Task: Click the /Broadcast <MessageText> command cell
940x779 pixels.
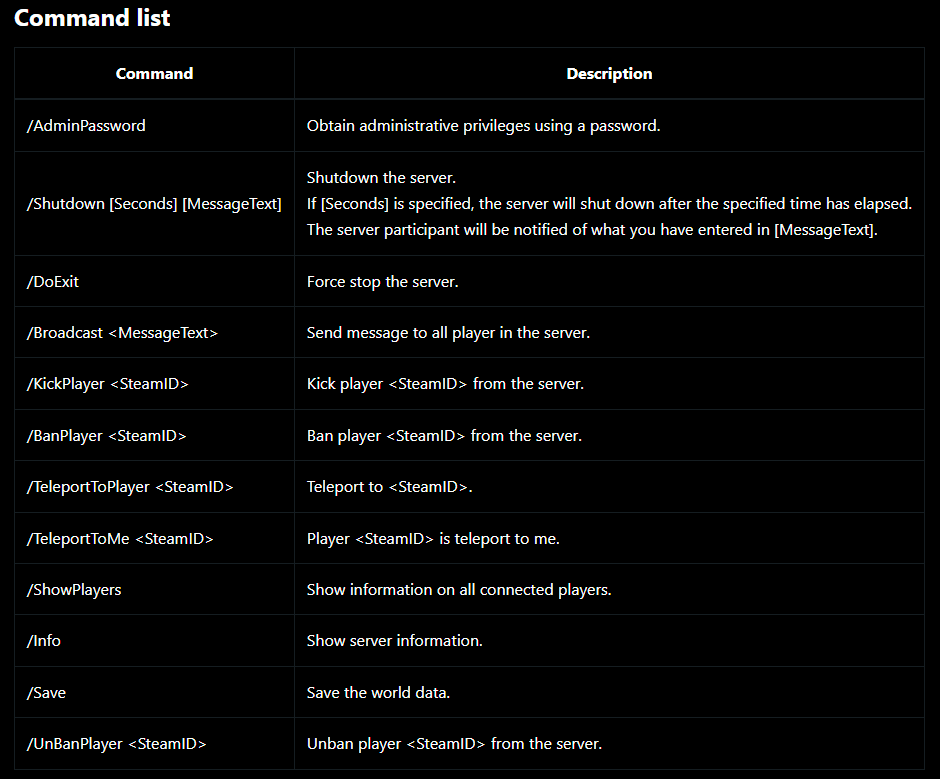Action: point(122,333)
